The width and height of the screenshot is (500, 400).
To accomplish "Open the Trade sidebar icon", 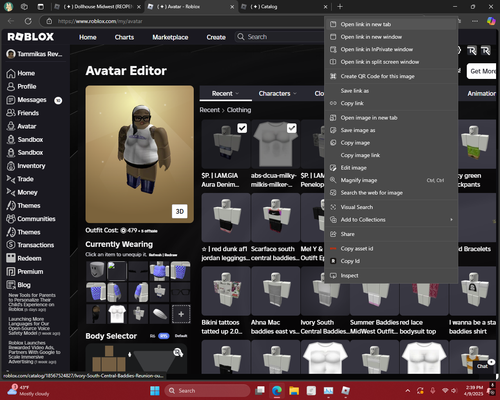I will pos(11,179).
